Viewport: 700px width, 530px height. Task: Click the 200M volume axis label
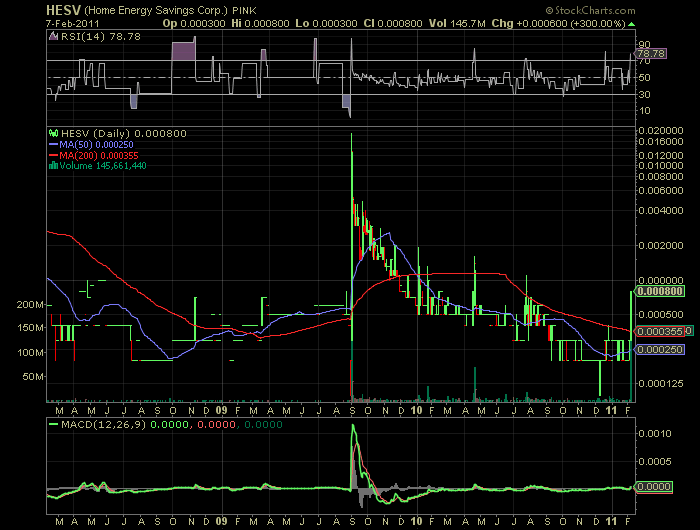click(30, 305)
